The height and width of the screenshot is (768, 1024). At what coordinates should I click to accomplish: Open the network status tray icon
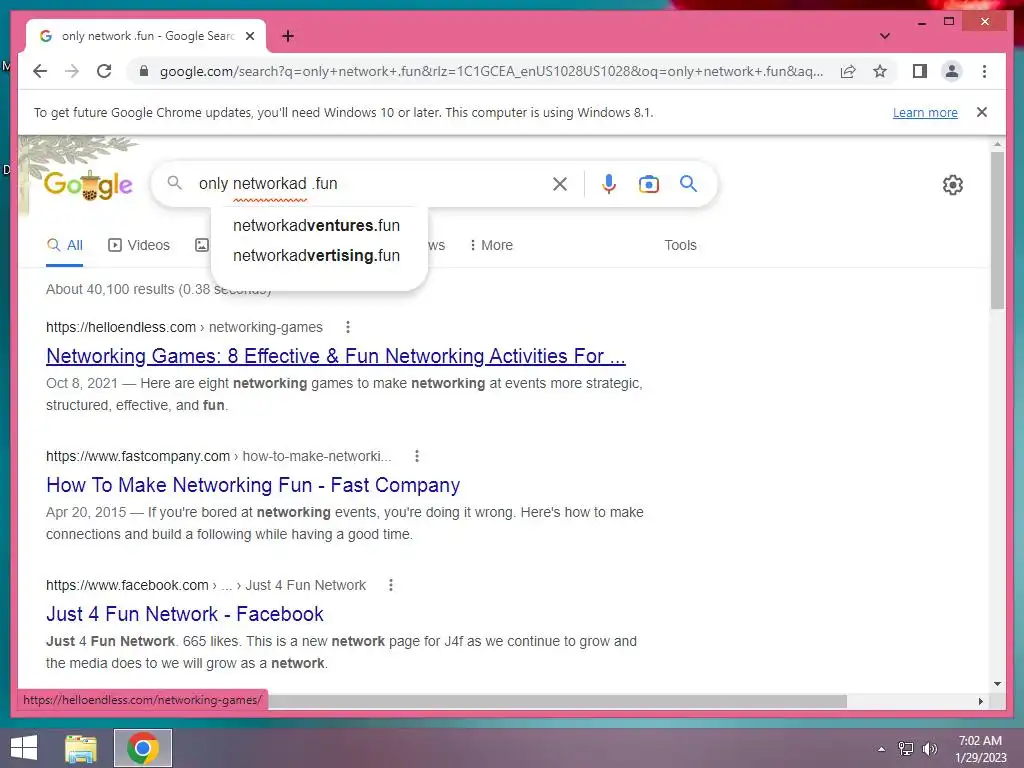[906, 749]
